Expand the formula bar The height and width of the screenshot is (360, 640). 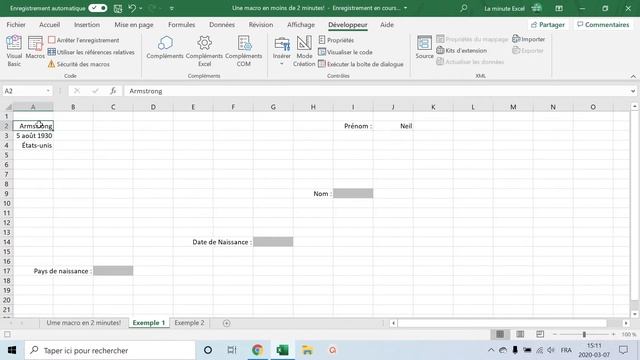tap(633, 91)
